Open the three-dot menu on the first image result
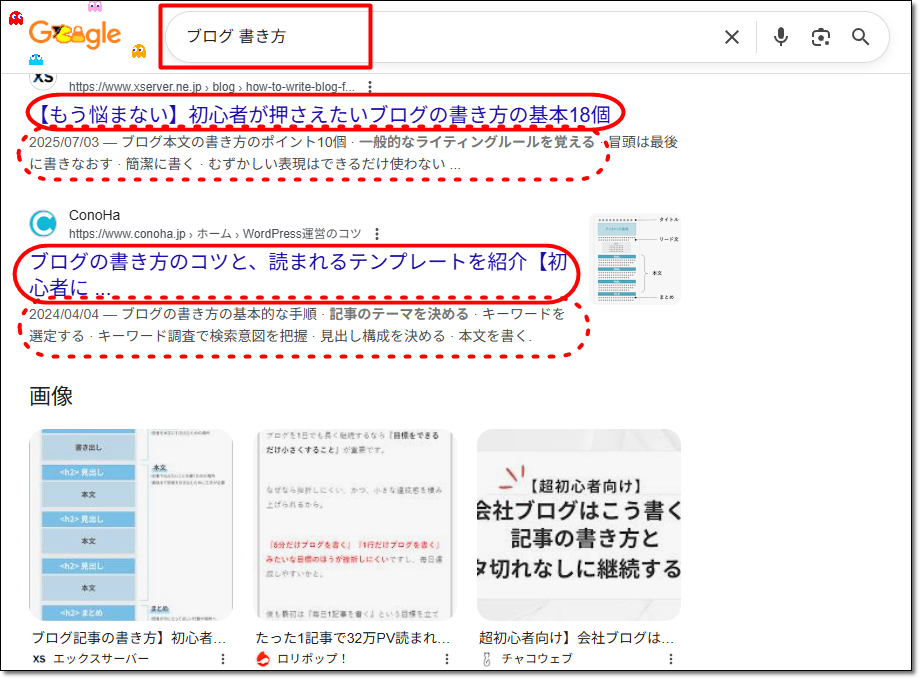Viewport: 920px width, 679px height. click(x=222, y=658)
